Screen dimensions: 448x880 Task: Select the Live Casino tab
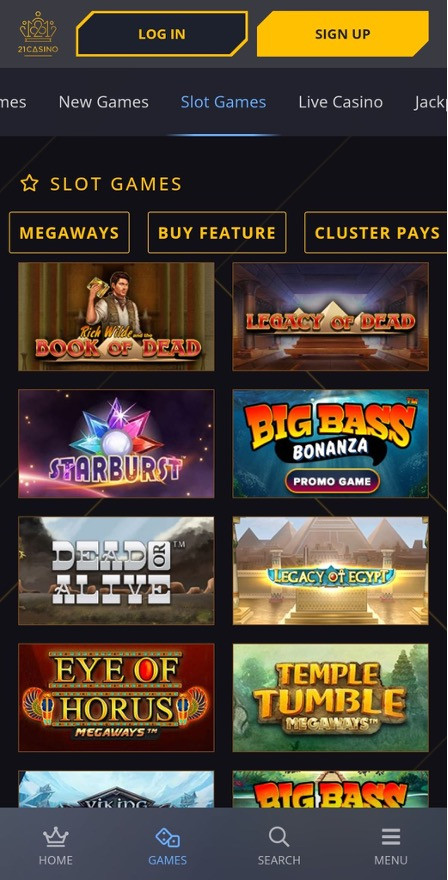pyautogui.click(x=340, y=102)
